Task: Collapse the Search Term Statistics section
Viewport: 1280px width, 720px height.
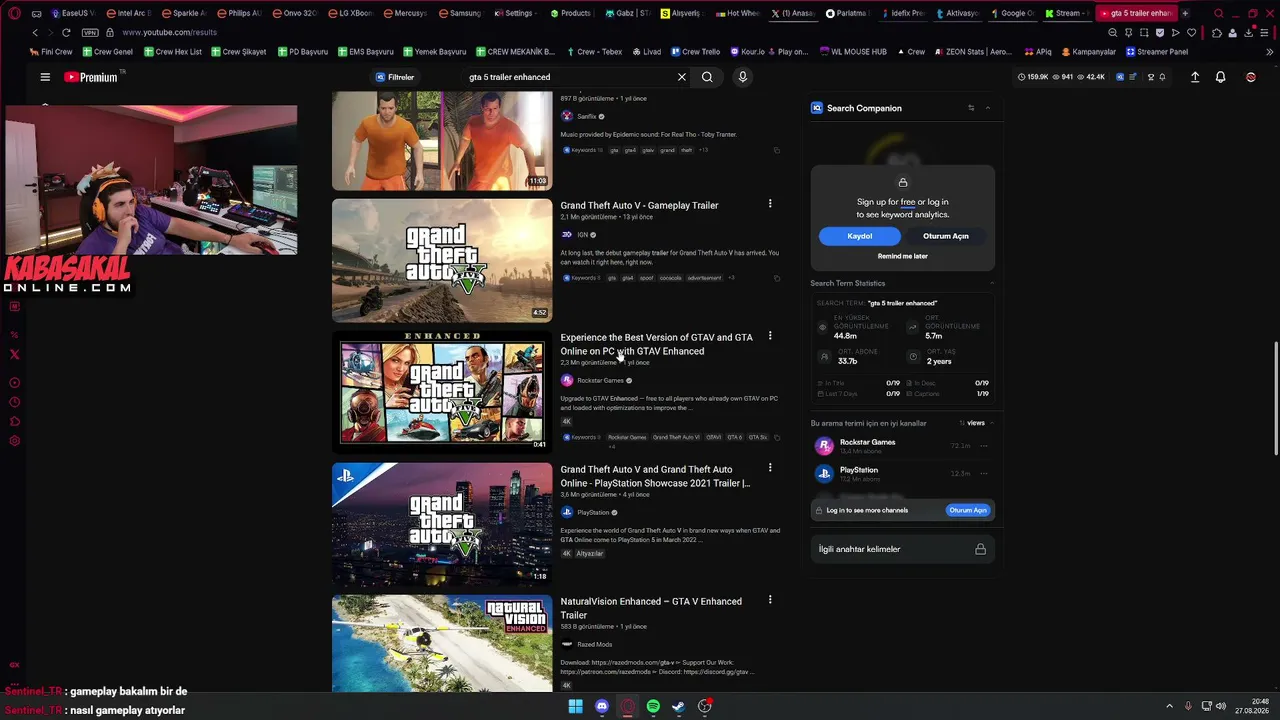Action: pyautogui.click(x=992, y=284)
